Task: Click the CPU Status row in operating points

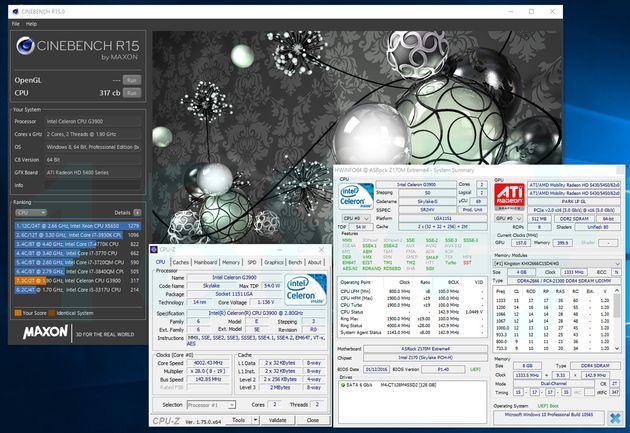Action: coord(412,312)
